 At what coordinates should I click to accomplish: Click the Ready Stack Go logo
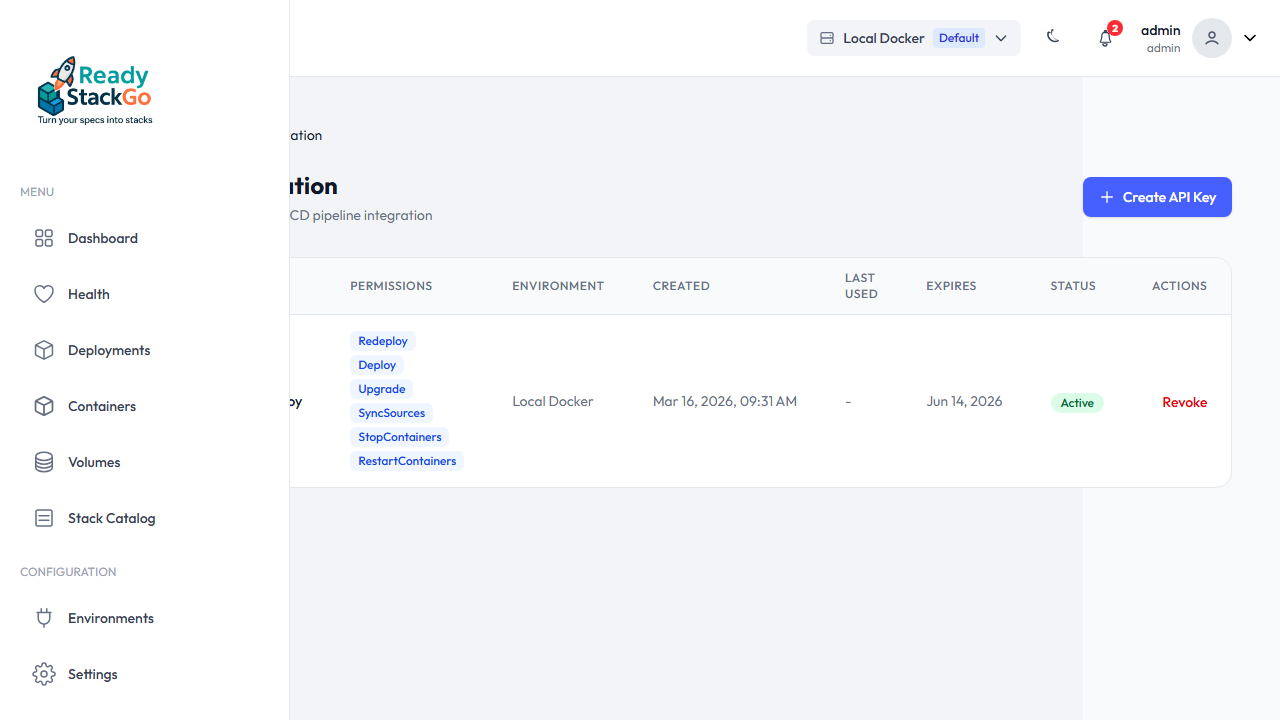94,89
